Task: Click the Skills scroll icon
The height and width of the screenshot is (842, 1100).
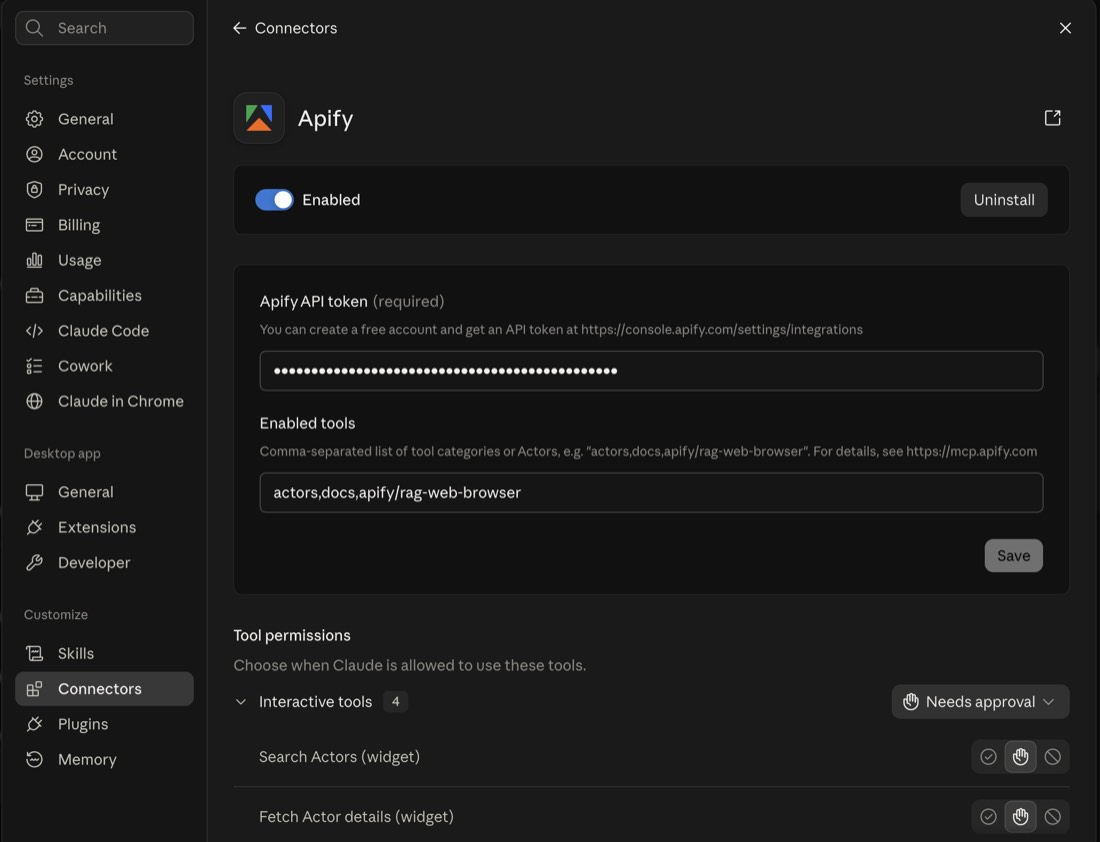Action: [34, 653]
